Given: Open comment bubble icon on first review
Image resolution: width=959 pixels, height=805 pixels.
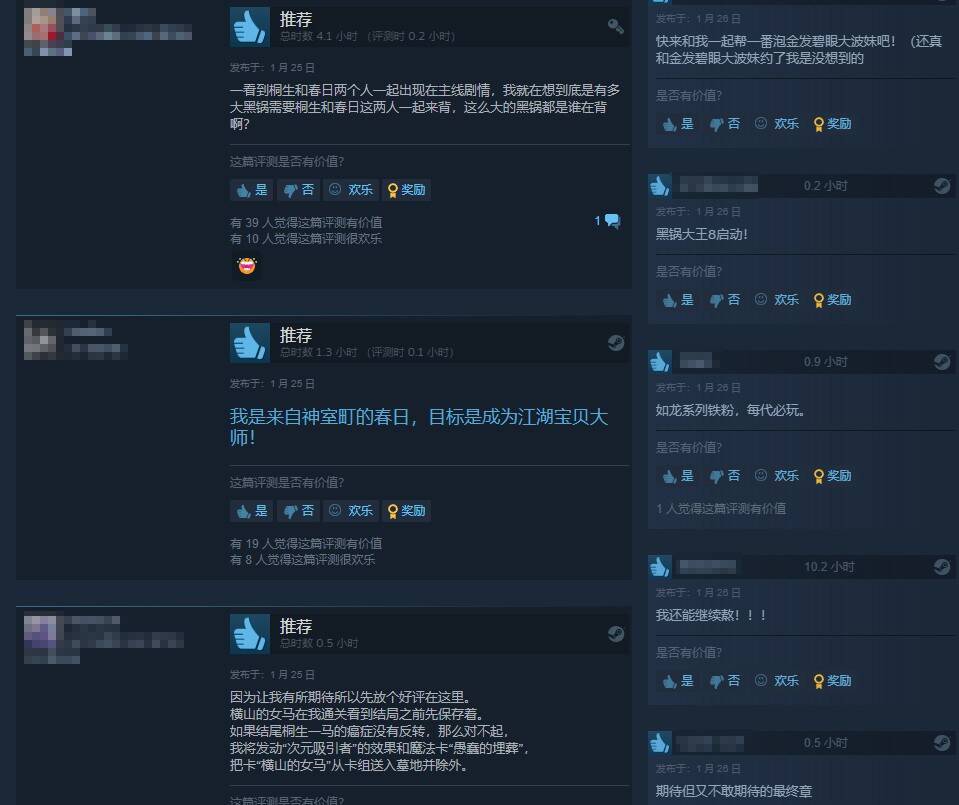Looking at the screenshot, I should (x=612, y=221).
